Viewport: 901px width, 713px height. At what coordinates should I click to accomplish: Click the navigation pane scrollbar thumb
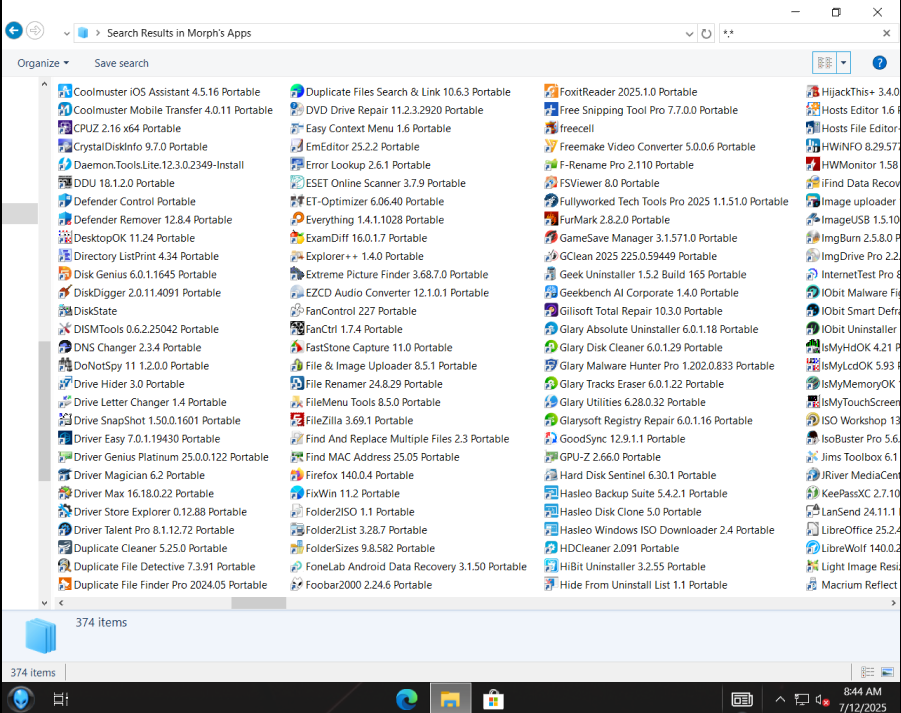click(x=44, y=411)
